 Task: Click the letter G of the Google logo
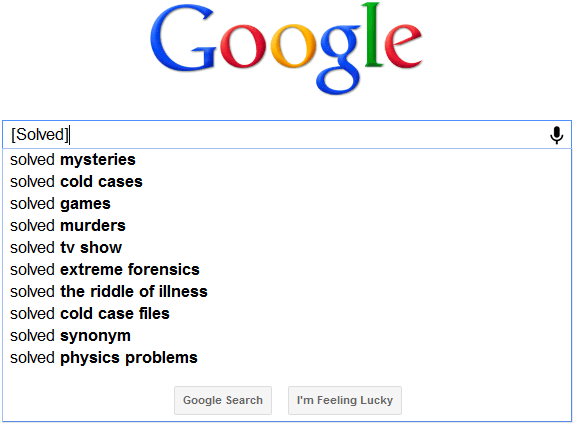pyautogui.click(x=183, y=40)
